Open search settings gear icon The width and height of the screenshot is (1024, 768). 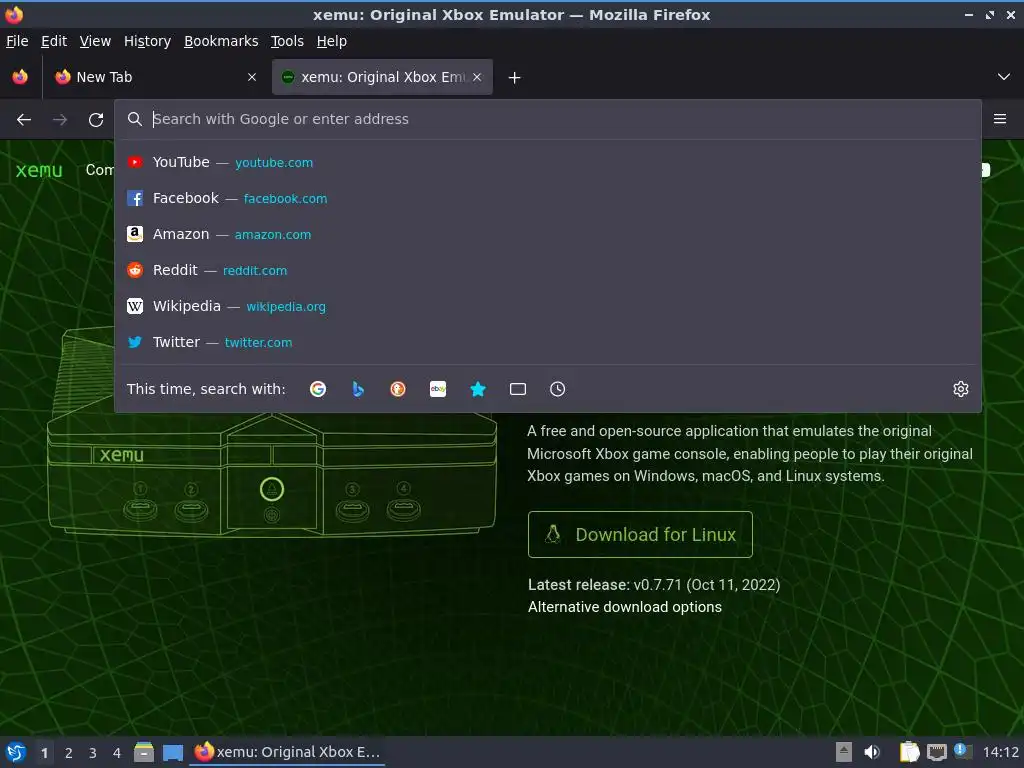coord(961,389)
